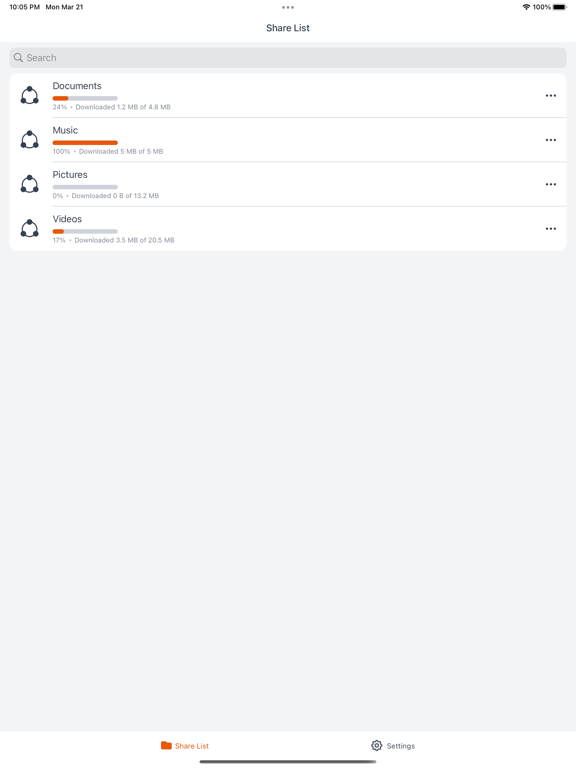Tap the multitasking three-dot menu at top
Image resolution: width=576 pixels, height=768 pixels.
click(x=288, y=7)
